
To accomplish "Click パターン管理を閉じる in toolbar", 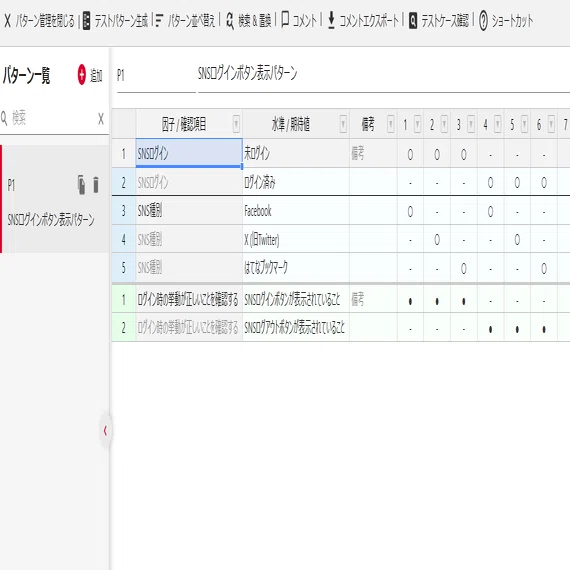I will coord(45,21).
